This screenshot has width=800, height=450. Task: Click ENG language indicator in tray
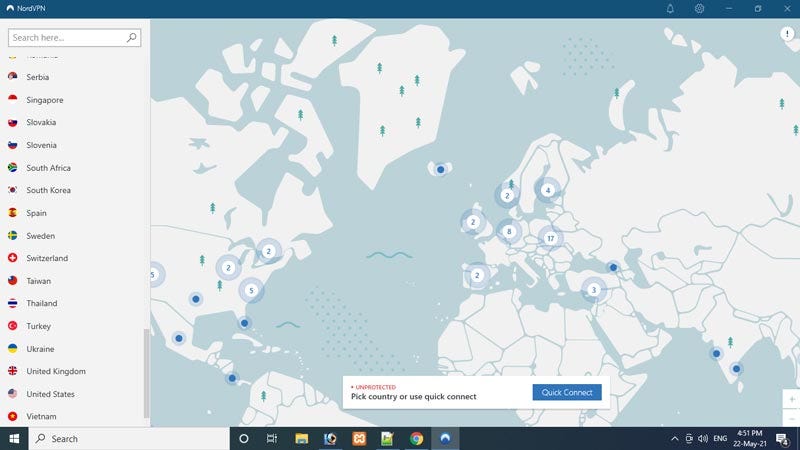(720, 438)
